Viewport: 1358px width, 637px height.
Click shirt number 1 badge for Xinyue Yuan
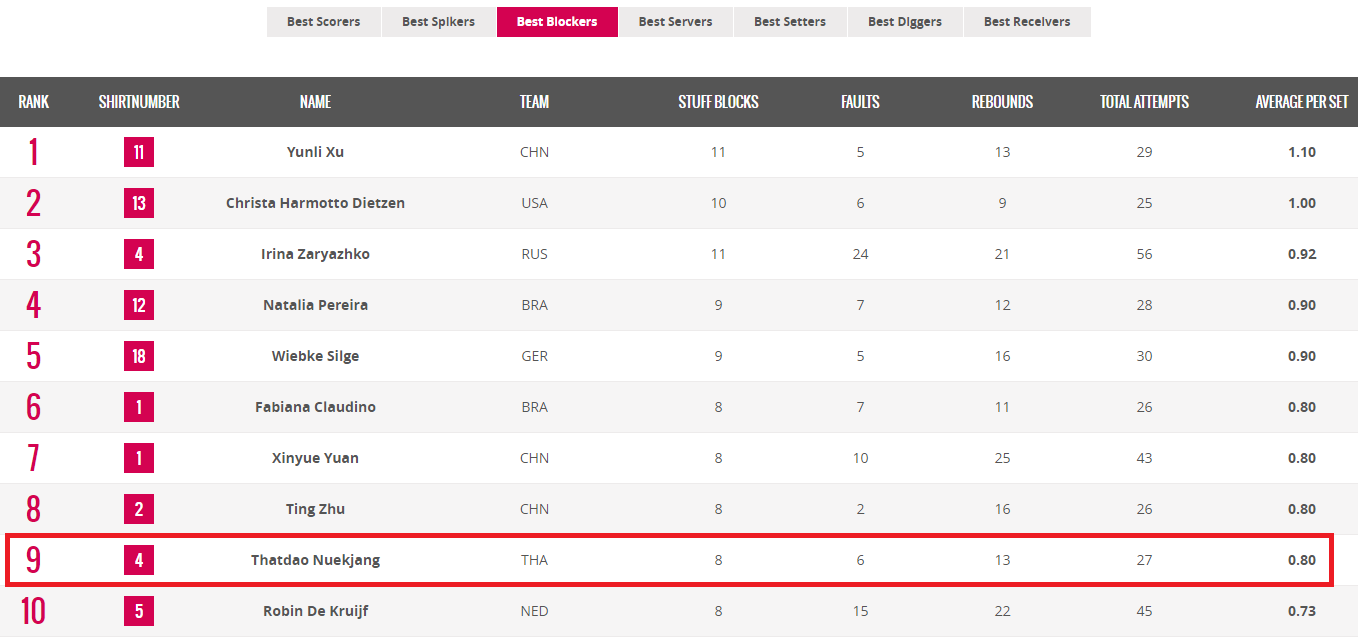tap(139, 458)
